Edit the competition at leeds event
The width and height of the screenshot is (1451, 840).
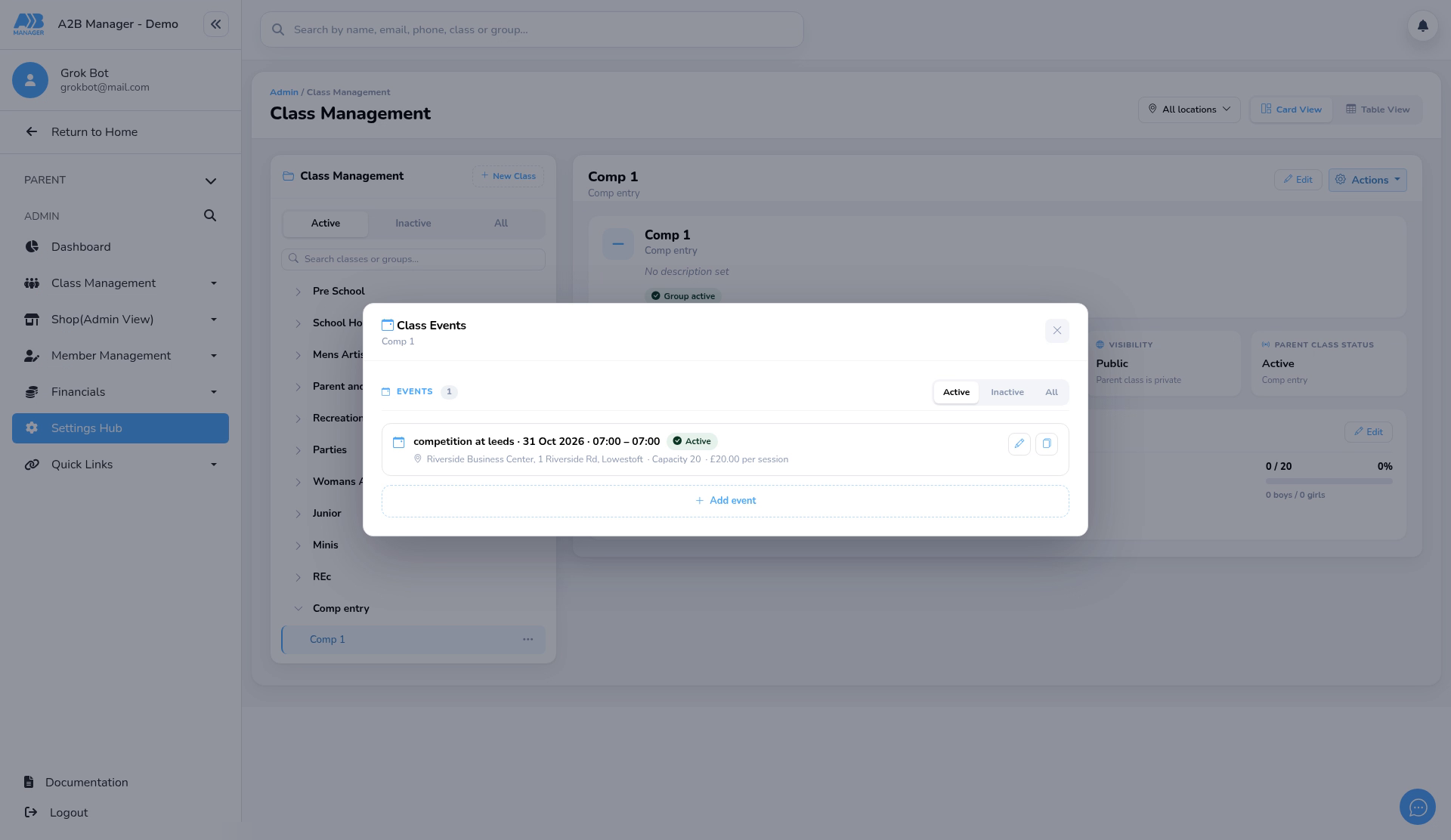[1019, 443]
